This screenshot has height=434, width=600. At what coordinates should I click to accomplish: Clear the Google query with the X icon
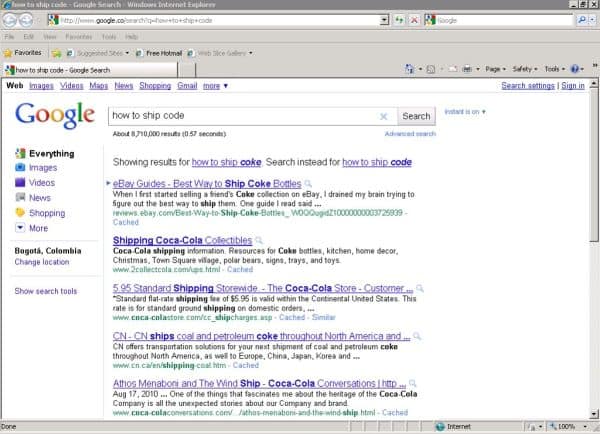pos(383,116)
